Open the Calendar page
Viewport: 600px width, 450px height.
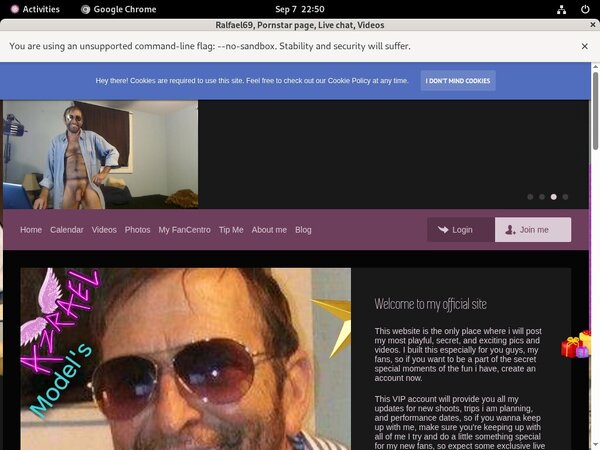[x=67, y=230]
